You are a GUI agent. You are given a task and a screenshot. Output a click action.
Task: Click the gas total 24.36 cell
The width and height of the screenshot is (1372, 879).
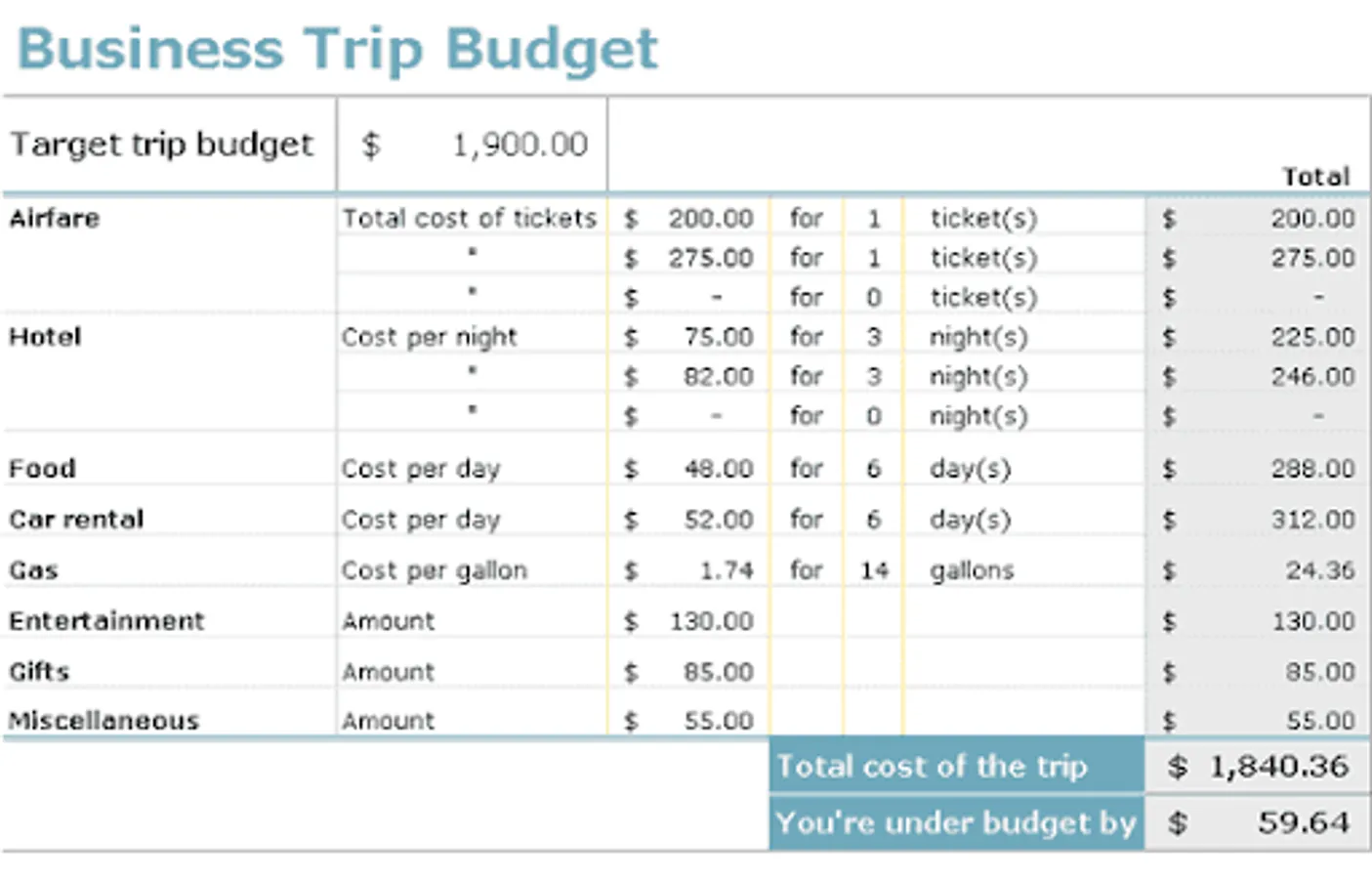(x=1258, y=570)
